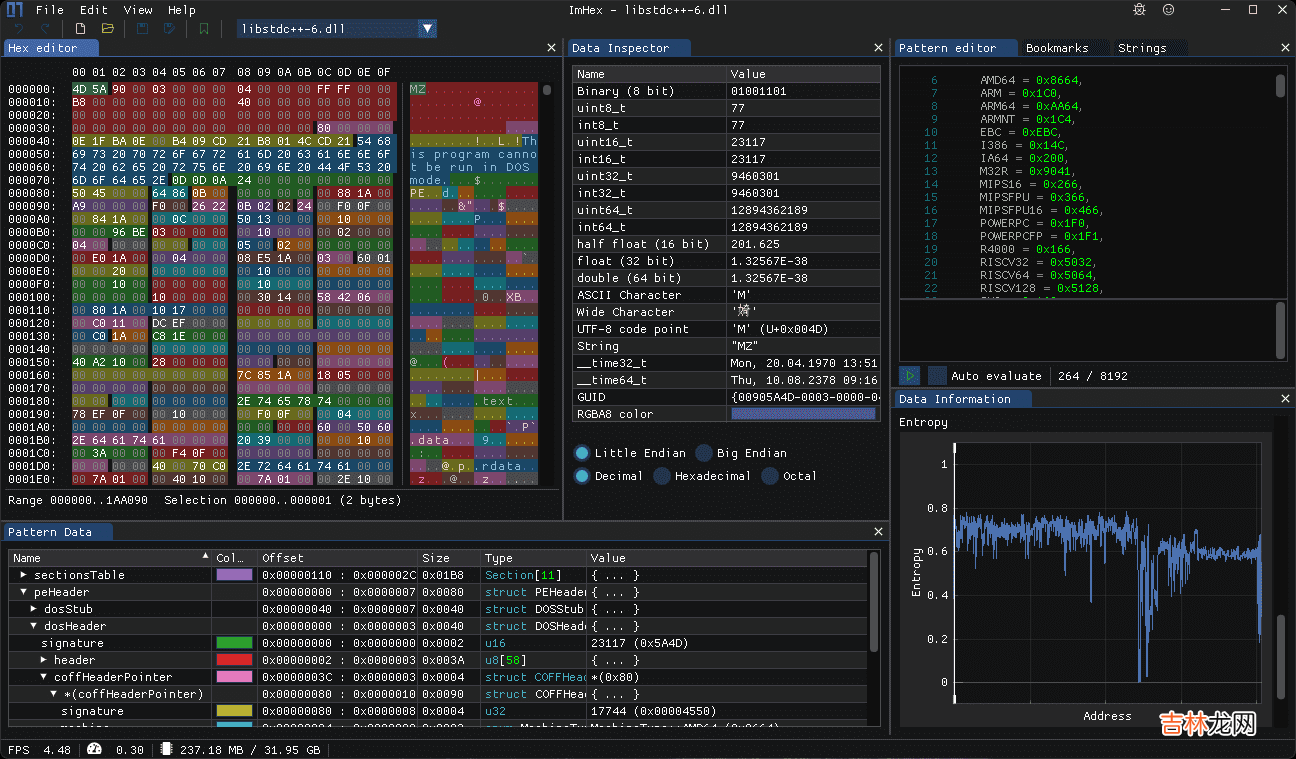Collapse the dosHeader tree node
This screenshot has height=759, width=1296.
[34, 626]
